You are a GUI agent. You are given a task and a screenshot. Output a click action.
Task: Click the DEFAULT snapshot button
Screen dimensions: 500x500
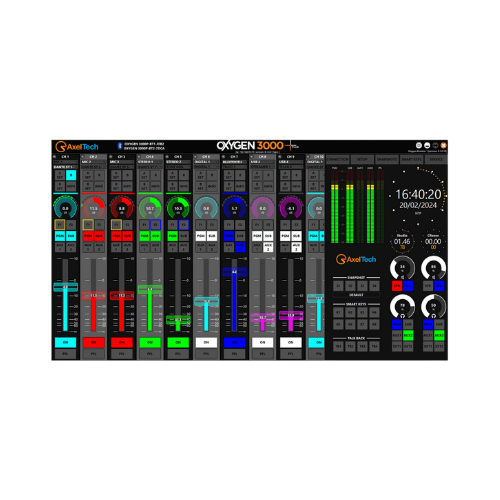coord(356,295)
